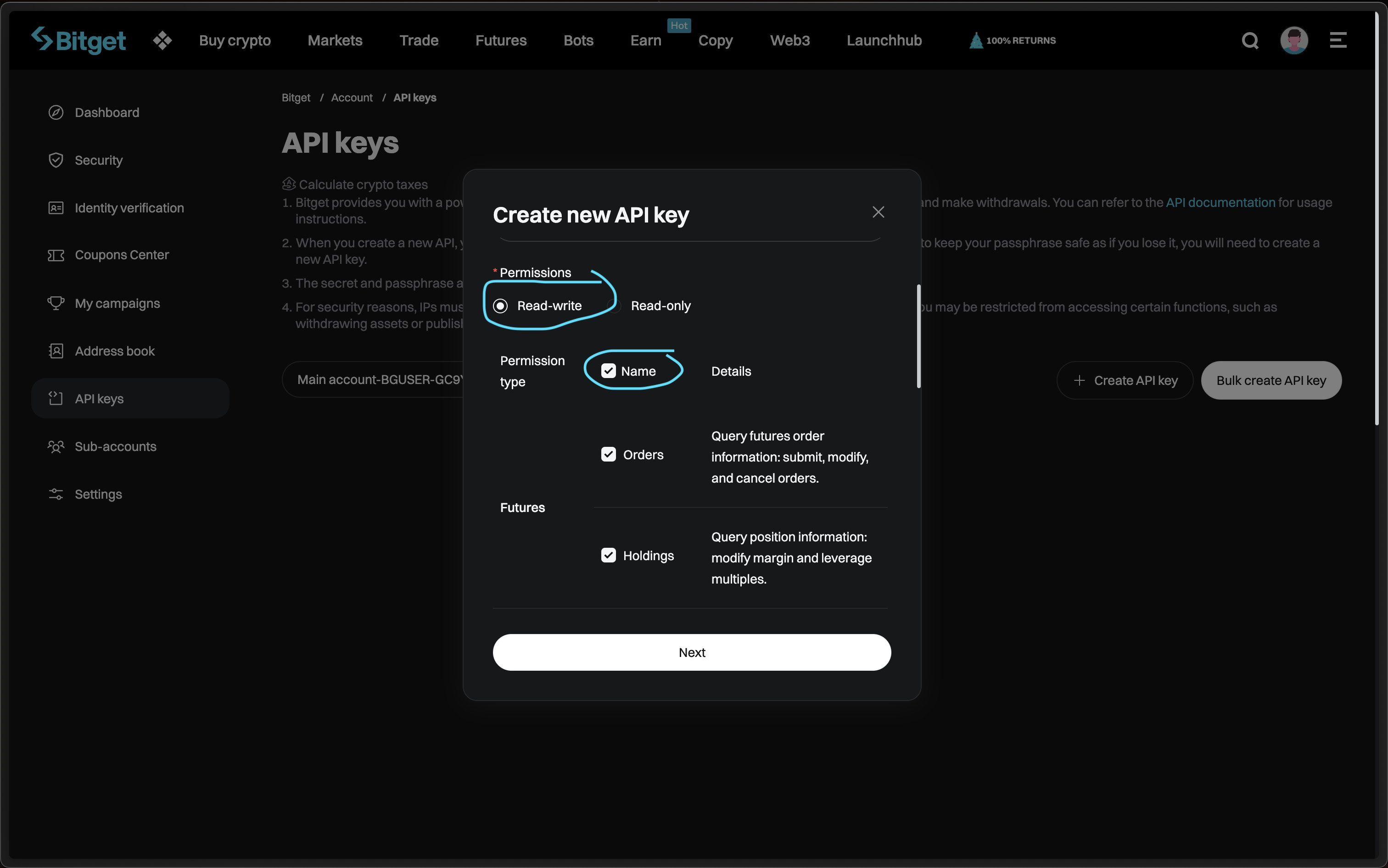
Task: Toggle the Name select-all checkbox
Action: tap(608, 371)
